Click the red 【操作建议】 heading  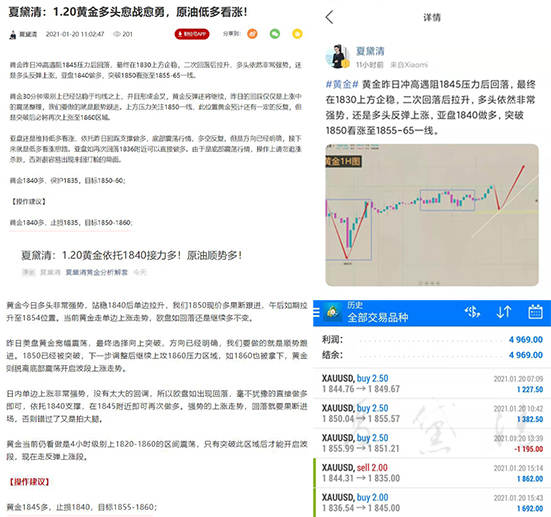(x=29, y=482)
